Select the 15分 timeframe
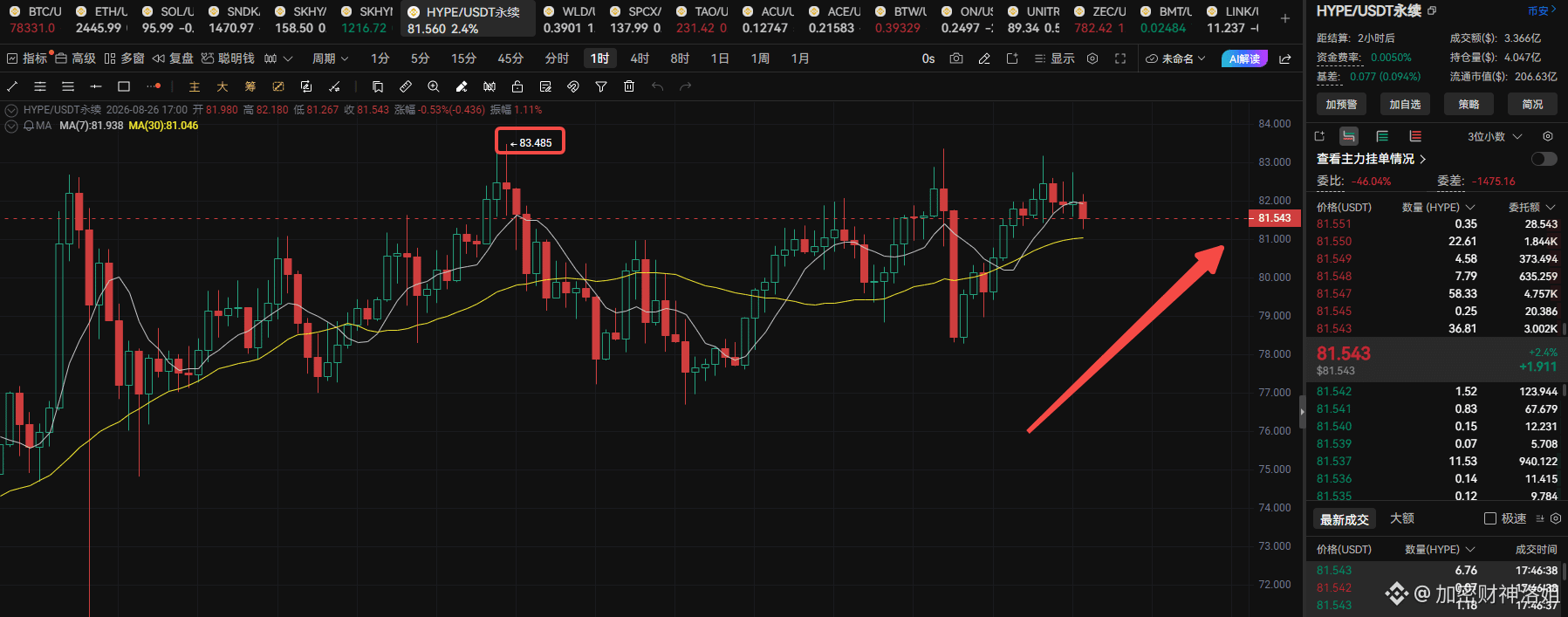Image resolution: width=1568 pixels, height=617 pixels. tap(463, 58)
